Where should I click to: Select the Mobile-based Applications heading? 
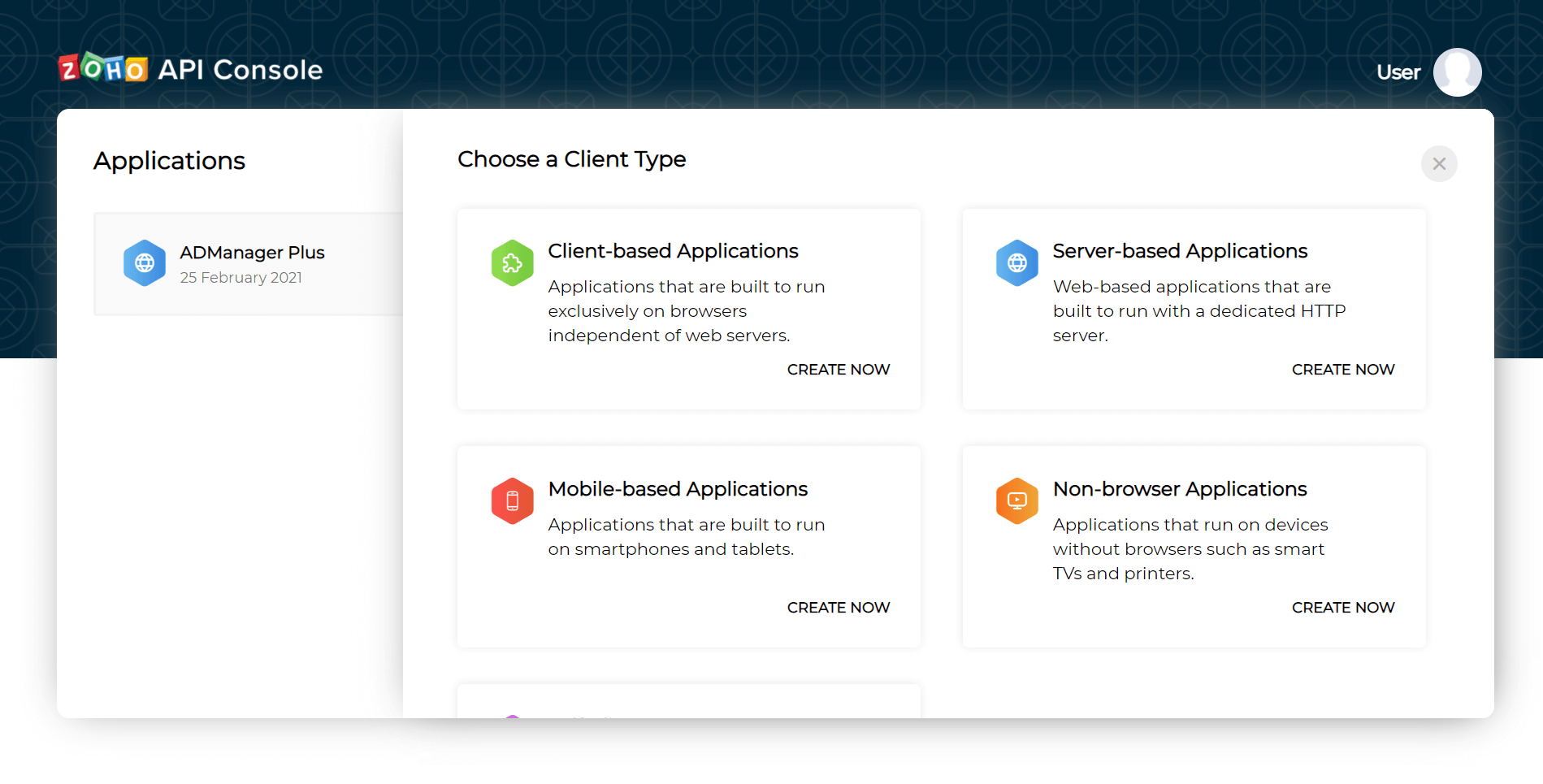tap(678, 489)
